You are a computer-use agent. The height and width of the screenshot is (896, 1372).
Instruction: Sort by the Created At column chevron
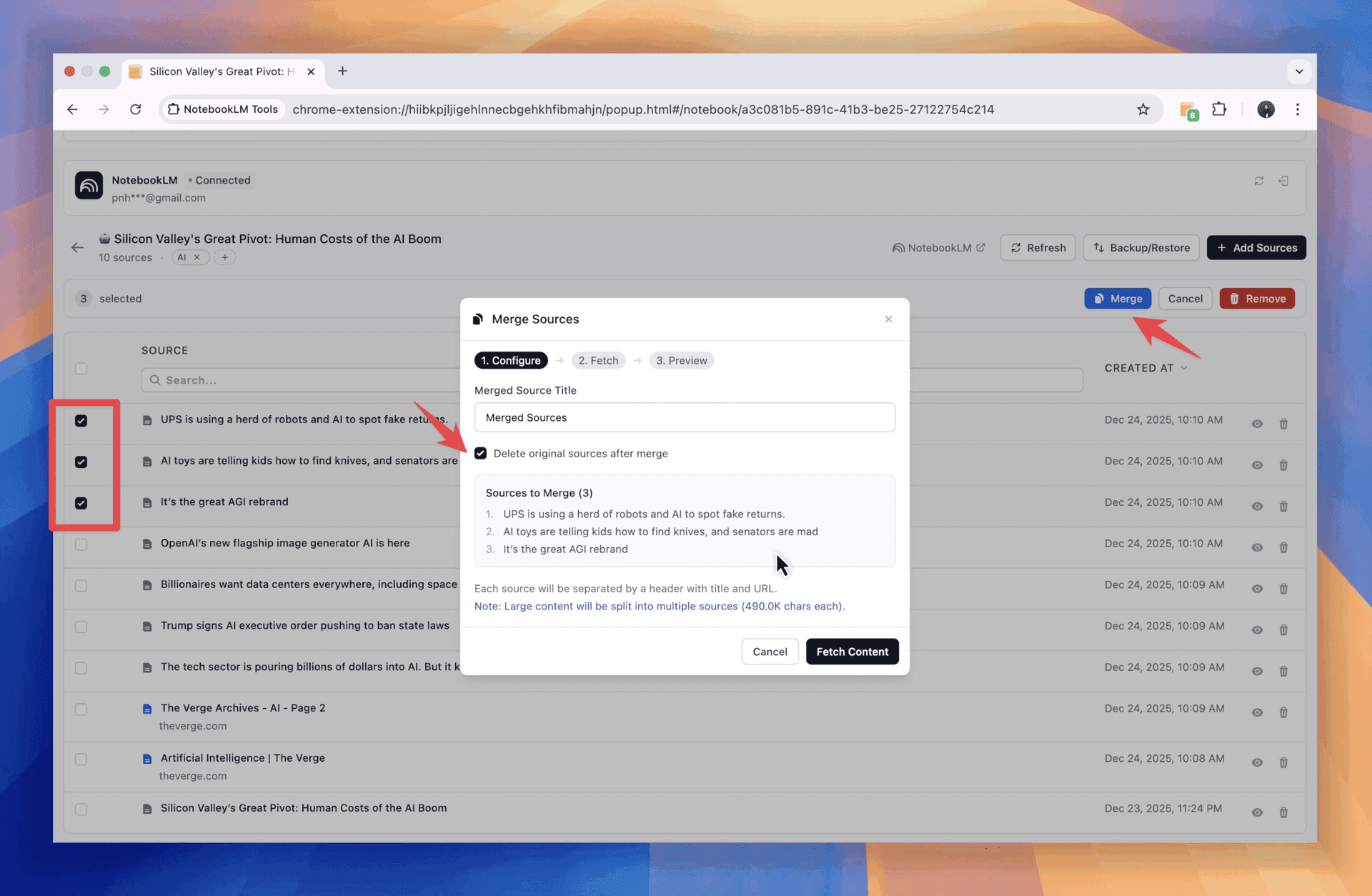click(x=1184, y=368)
